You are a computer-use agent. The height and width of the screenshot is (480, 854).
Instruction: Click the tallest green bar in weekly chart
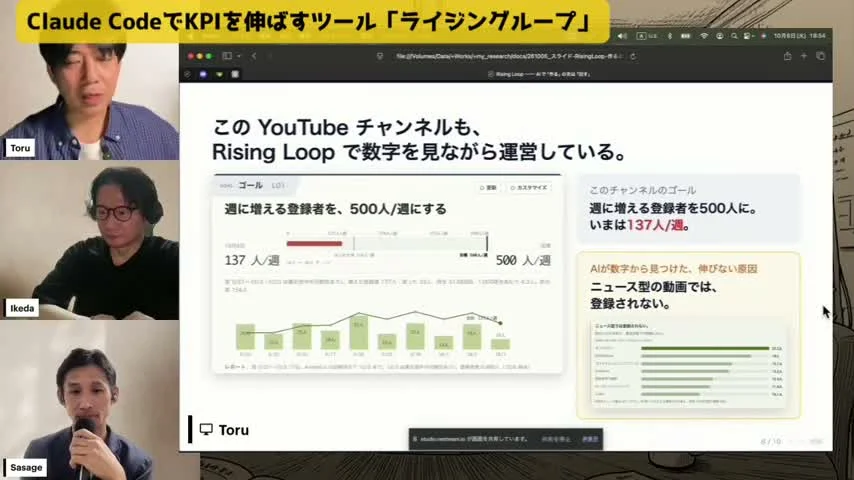pos(358,332)
